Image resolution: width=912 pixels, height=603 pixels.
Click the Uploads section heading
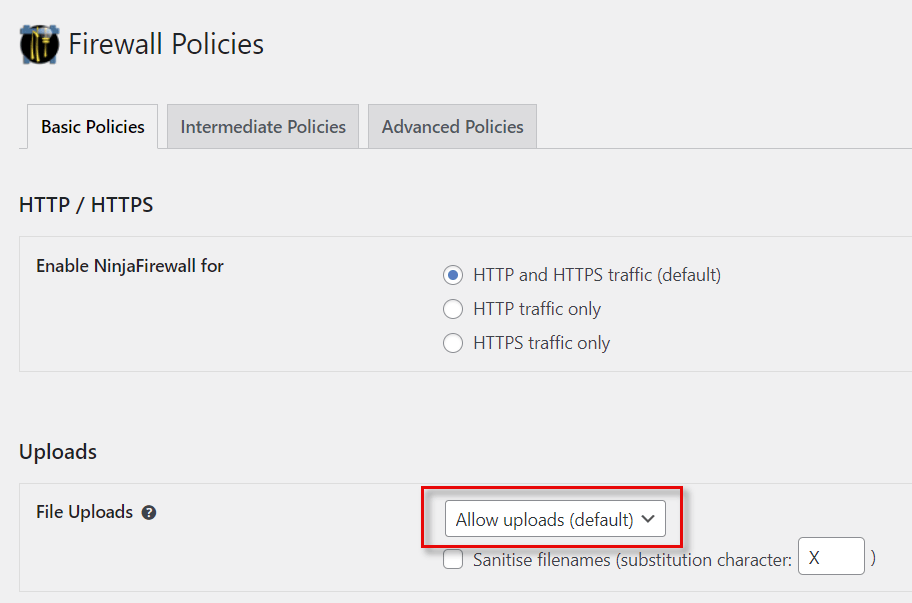pyautogui.click(x=58, y=452)
